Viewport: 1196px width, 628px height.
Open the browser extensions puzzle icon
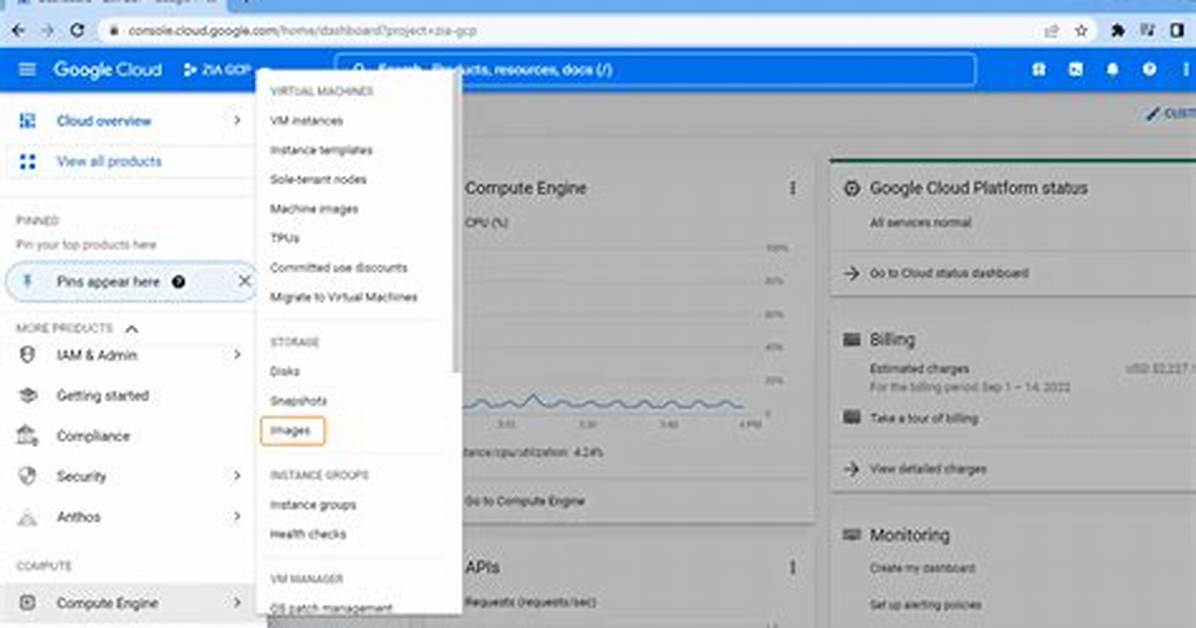[1117, 31]
